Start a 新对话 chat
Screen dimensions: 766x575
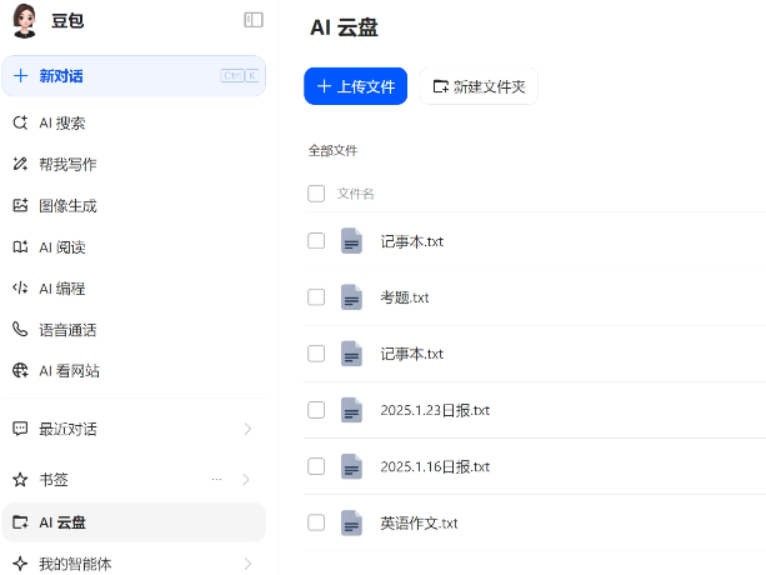133,76
